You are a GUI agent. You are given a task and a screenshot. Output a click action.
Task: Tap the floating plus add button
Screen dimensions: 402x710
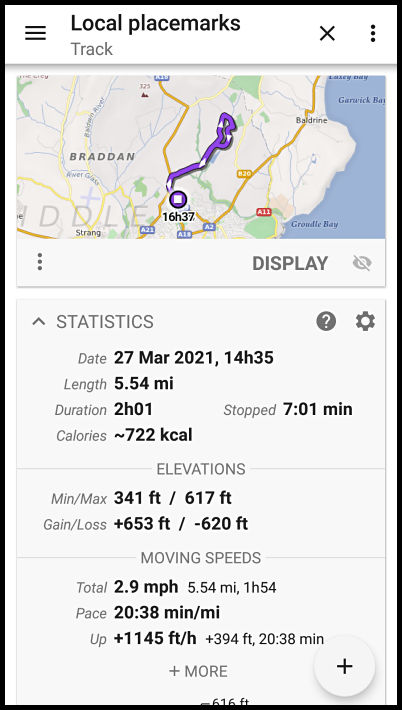(x=345, y=666)
